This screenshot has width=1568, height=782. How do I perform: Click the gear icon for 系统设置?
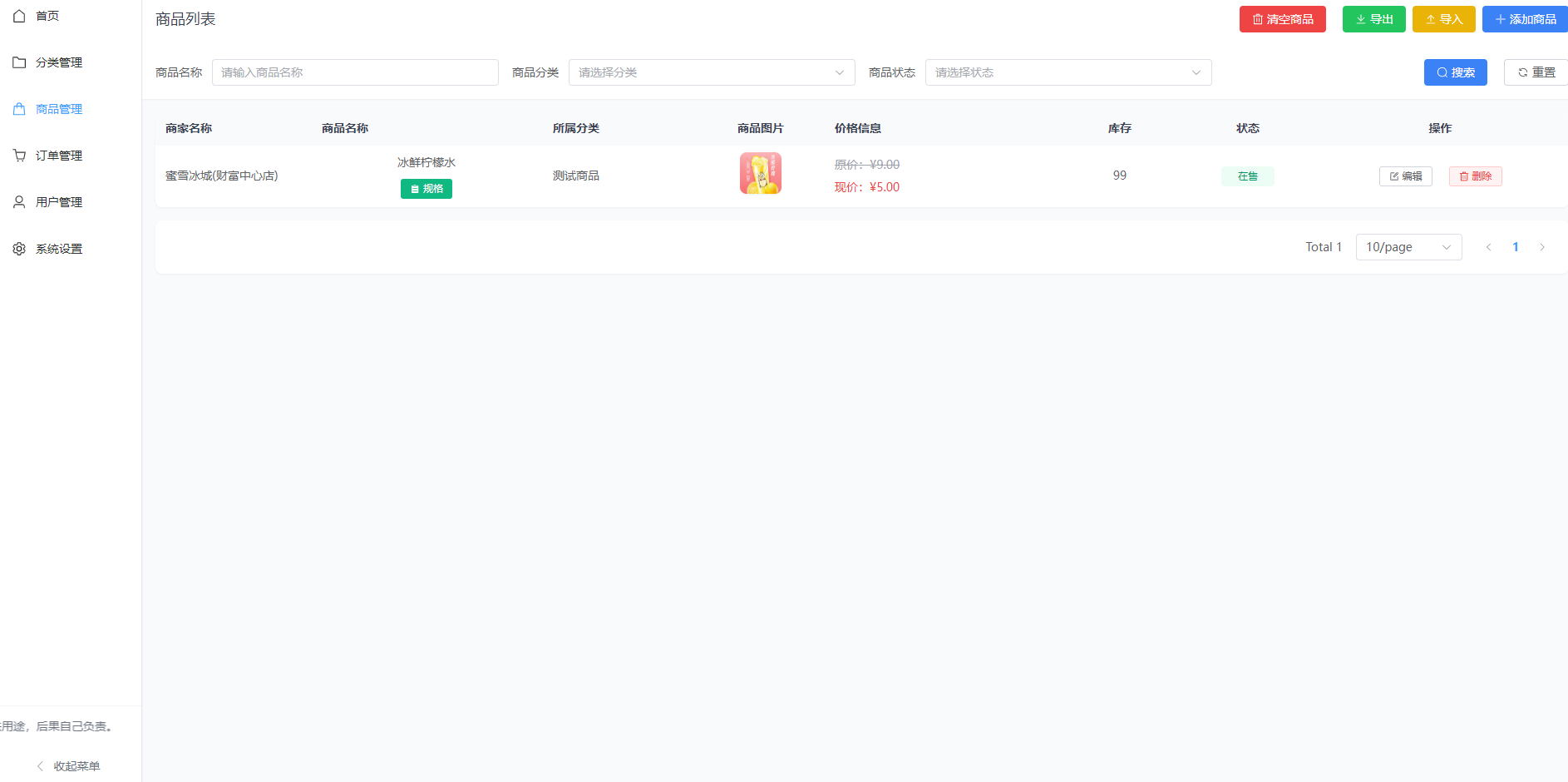19,249
